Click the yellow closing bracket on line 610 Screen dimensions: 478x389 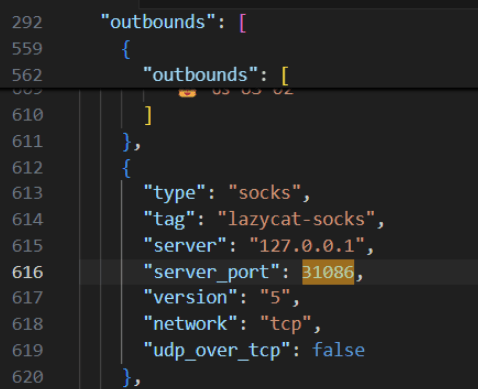point(149,115)
